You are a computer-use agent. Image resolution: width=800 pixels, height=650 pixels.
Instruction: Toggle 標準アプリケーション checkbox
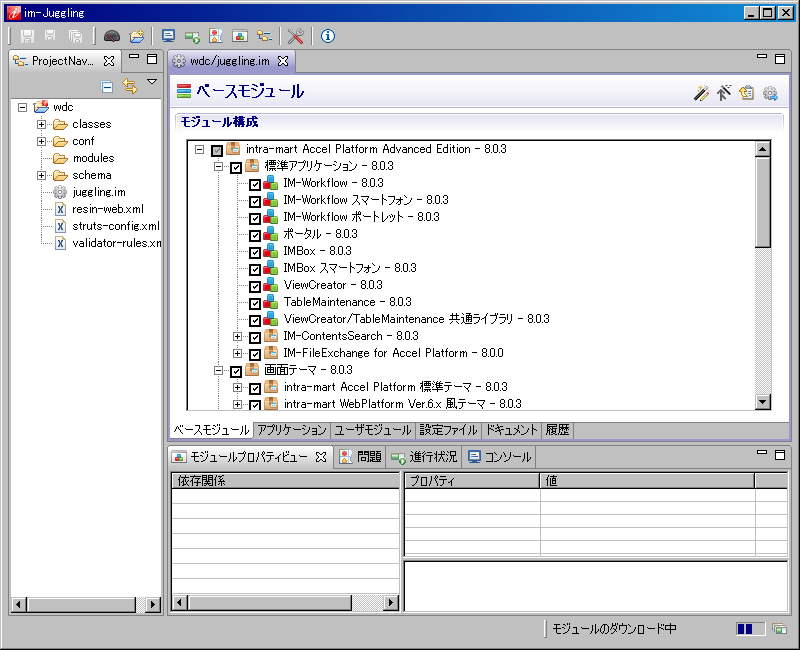tap(236, 167)
